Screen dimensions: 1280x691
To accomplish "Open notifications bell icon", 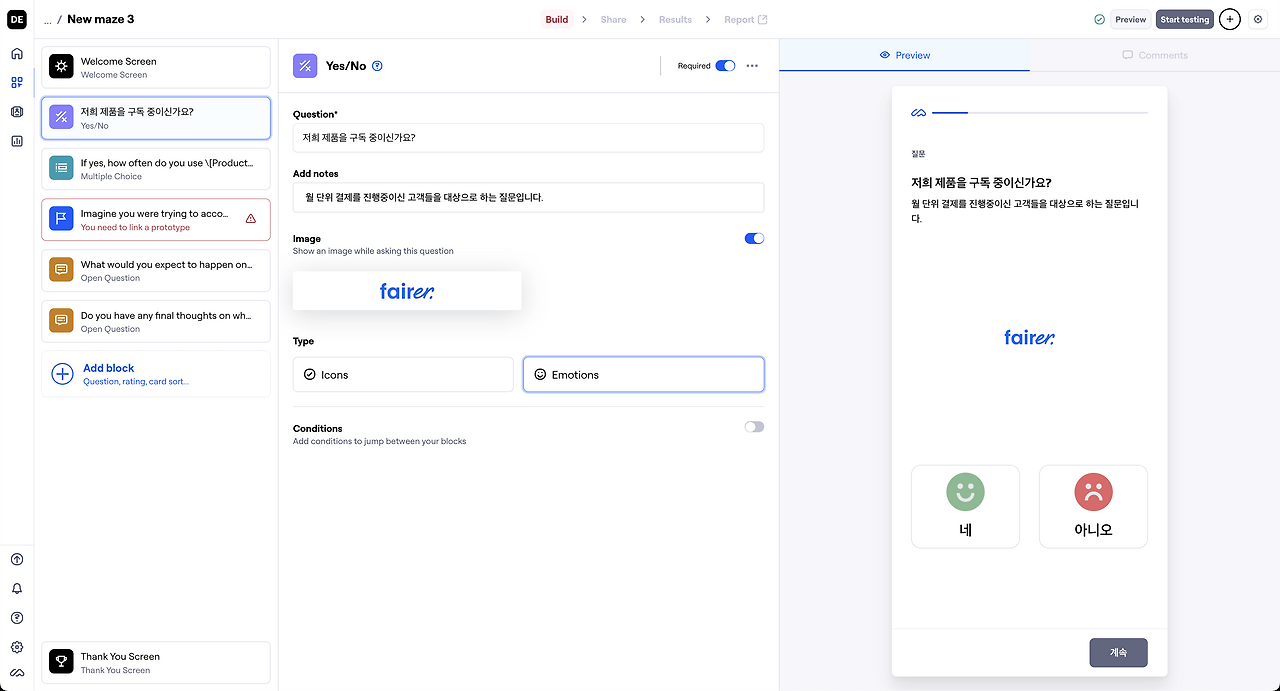I will pos(17,589).
